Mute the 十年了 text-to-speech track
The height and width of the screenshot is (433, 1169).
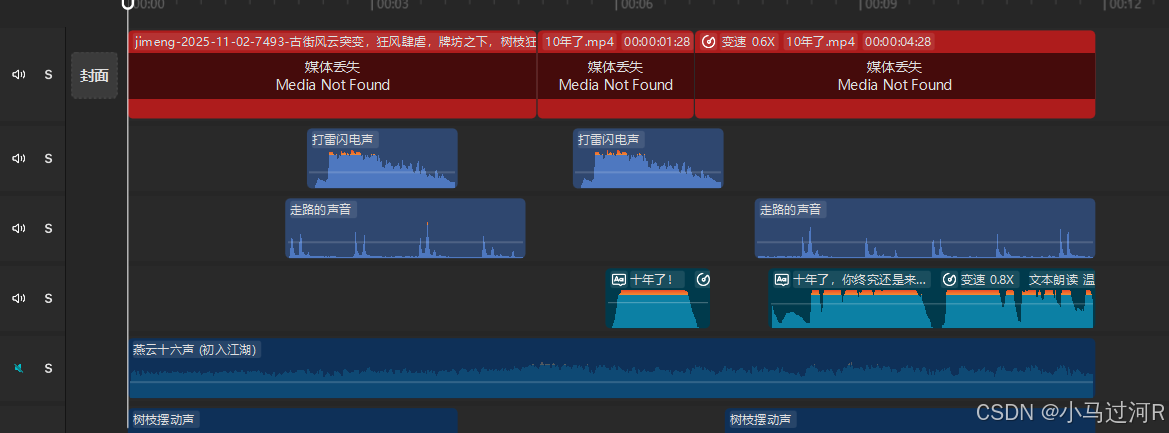(x=19, y=298)
